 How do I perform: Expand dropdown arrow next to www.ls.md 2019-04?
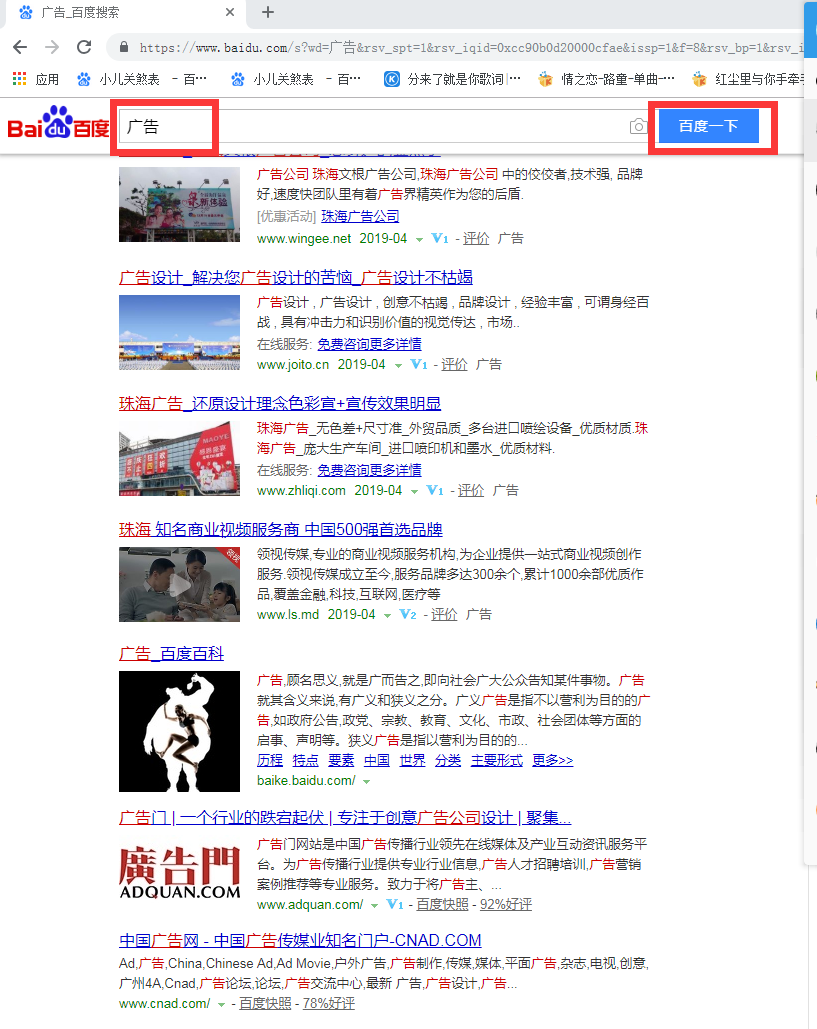(387, 616)
